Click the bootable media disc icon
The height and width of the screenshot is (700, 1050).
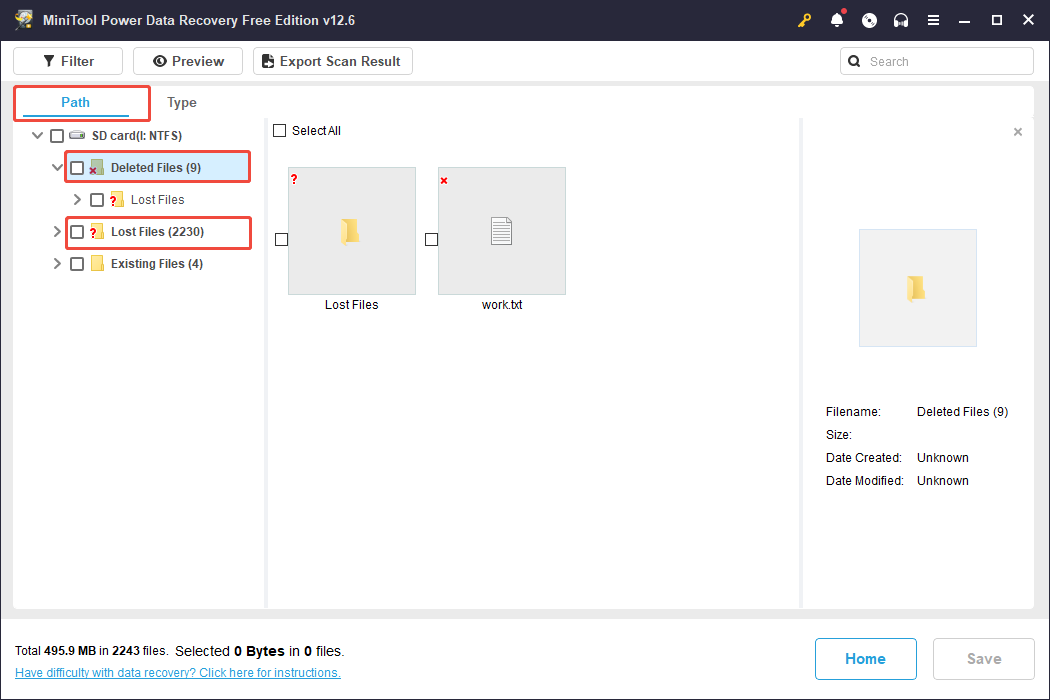pos(869,20)
